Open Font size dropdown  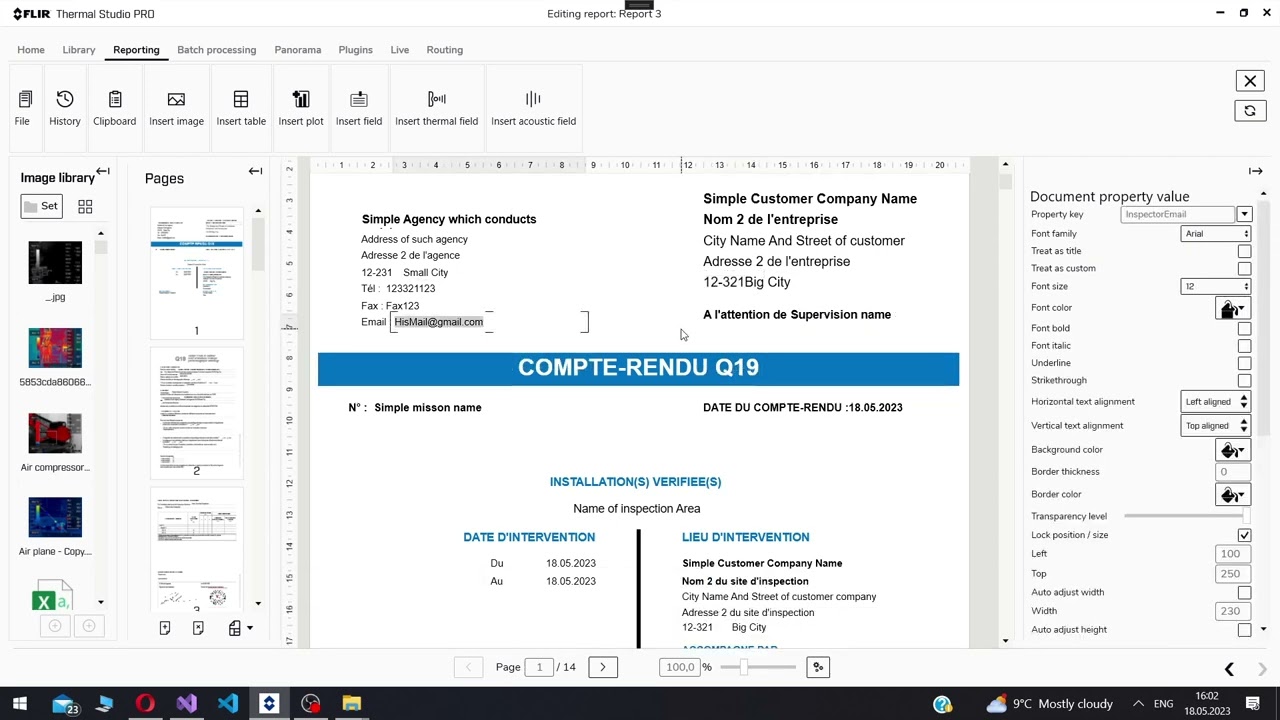tap(1216, 287)
